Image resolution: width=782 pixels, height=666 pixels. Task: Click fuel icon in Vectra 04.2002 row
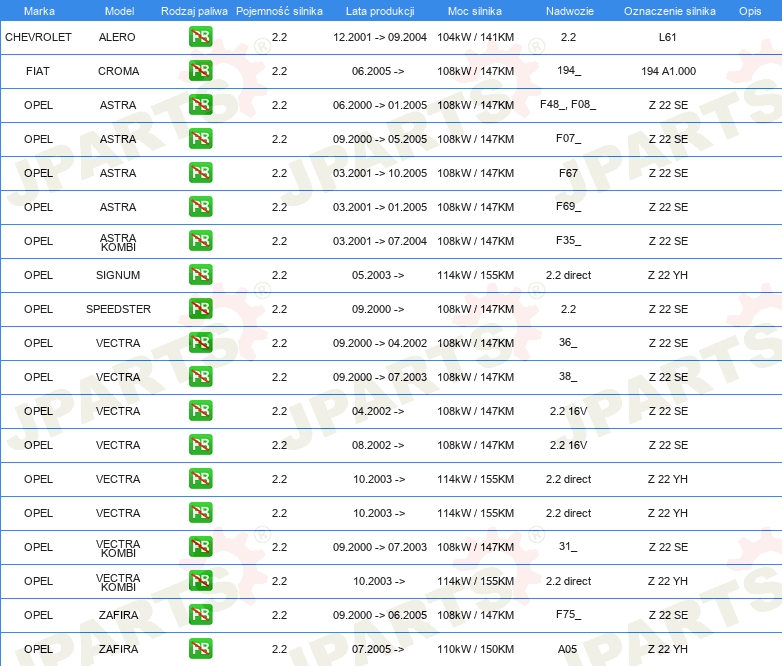click(x=200, y=411)
